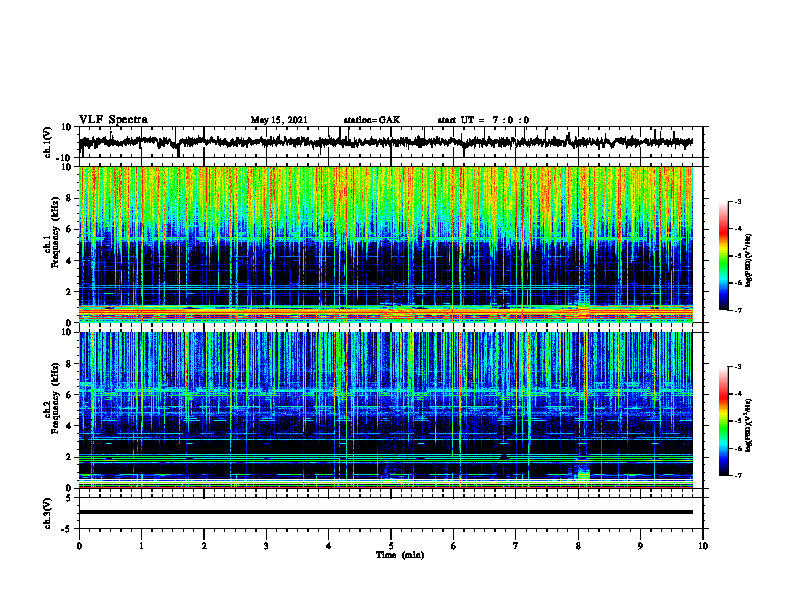Image resolution: width=792 pixels, height=612 pixels.
Task: Click the "10" minute tick label on time axis
Action: click(703, 546)
